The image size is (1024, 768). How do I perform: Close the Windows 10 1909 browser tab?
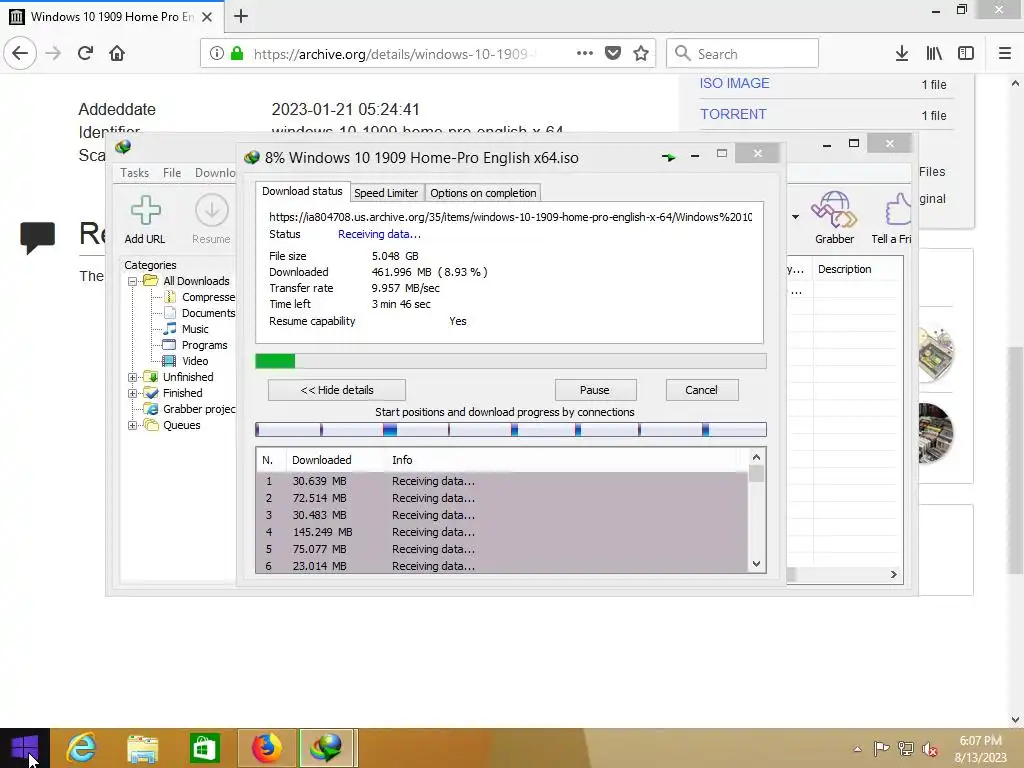207,17
